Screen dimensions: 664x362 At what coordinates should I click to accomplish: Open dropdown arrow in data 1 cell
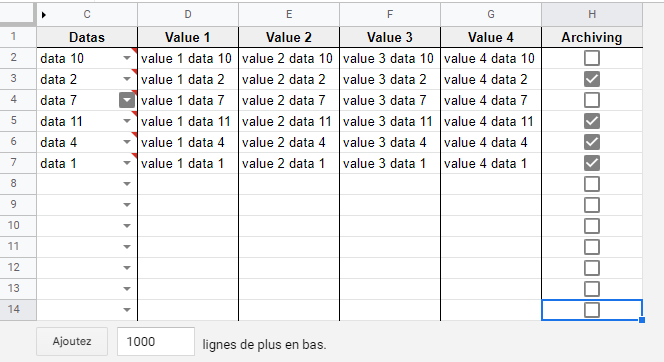[x=127, y=163]
